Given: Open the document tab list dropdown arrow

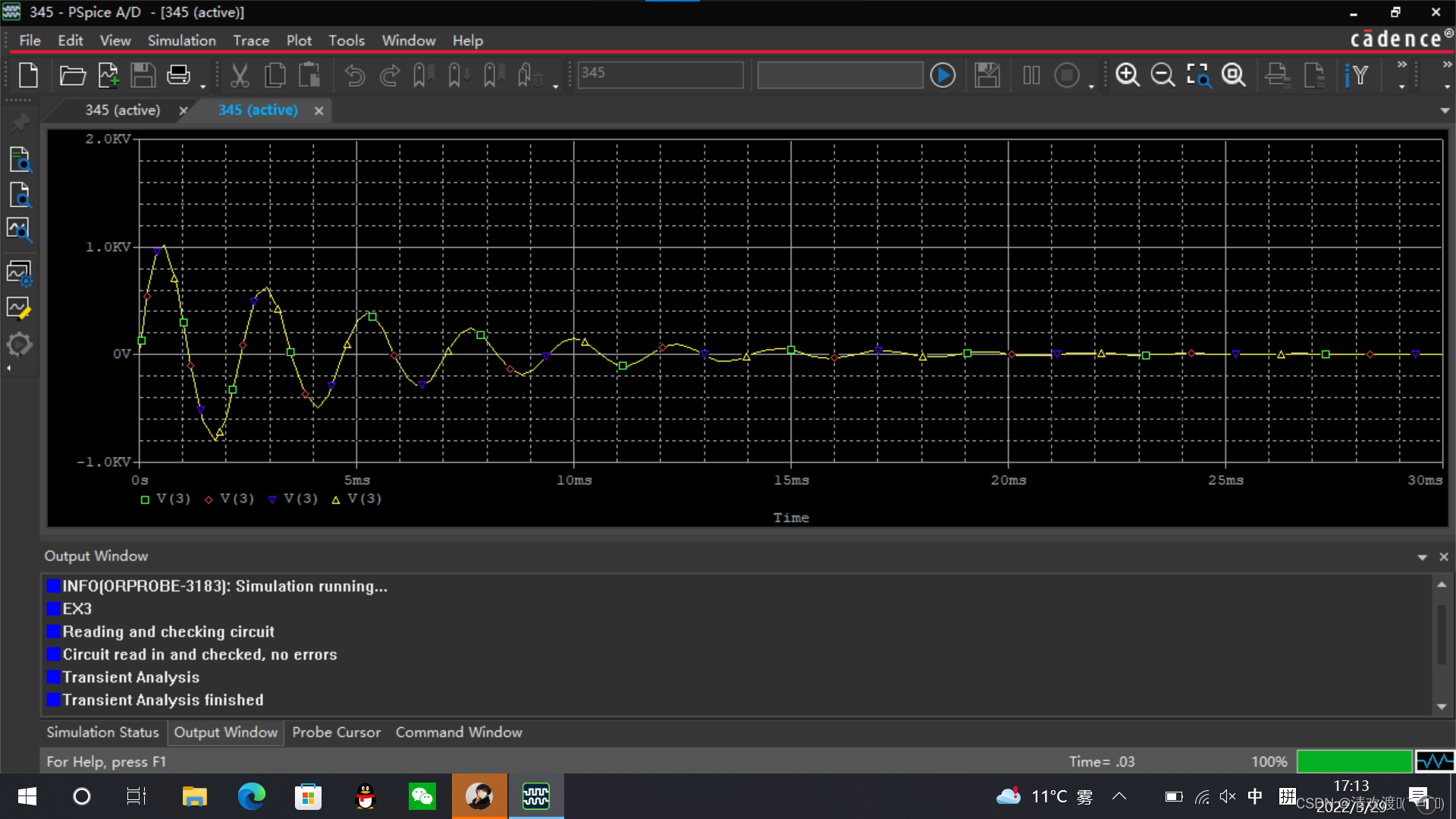Looking at the screenshot, I should pos(1445,111).
